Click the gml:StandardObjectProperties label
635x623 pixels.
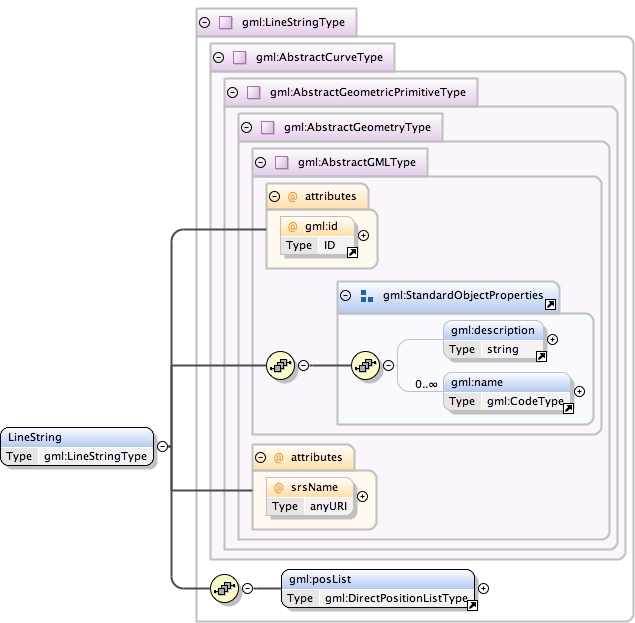click(x=463, y=295)
